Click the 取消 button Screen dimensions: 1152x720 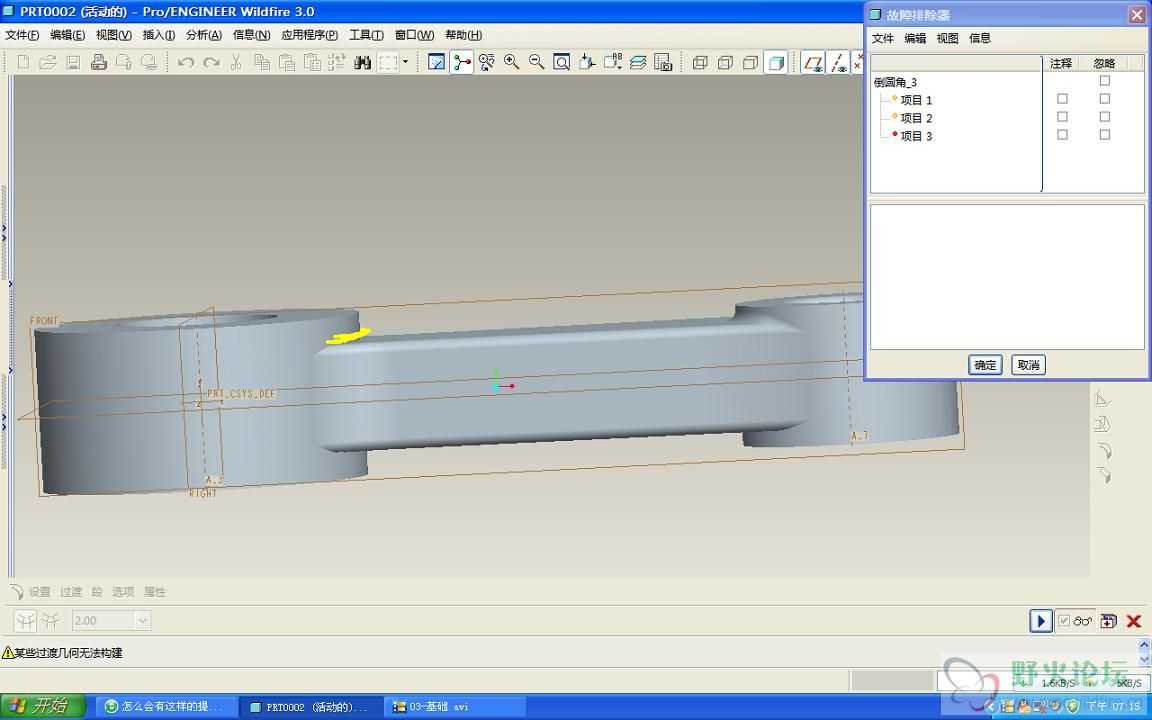[1028, 365]
